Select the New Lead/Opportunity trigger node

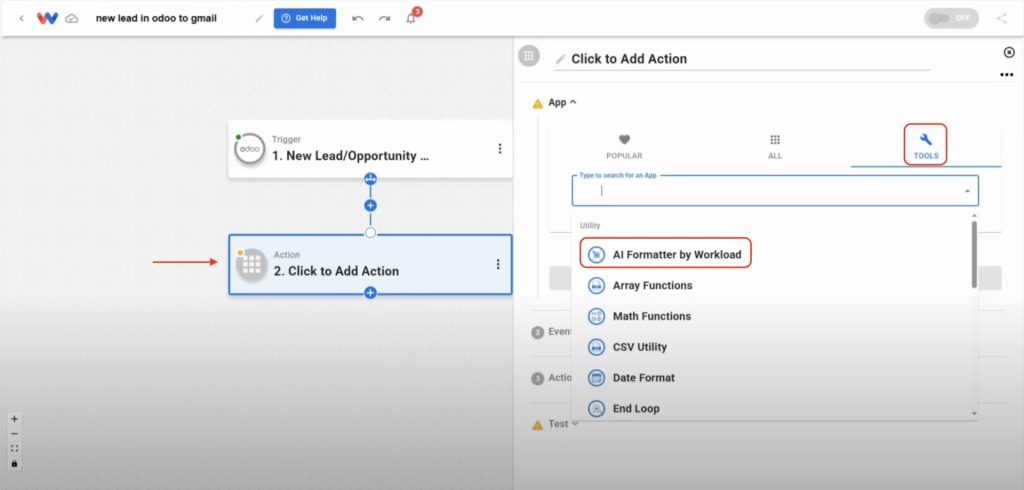pyautogui.click(x=370, y=149)
